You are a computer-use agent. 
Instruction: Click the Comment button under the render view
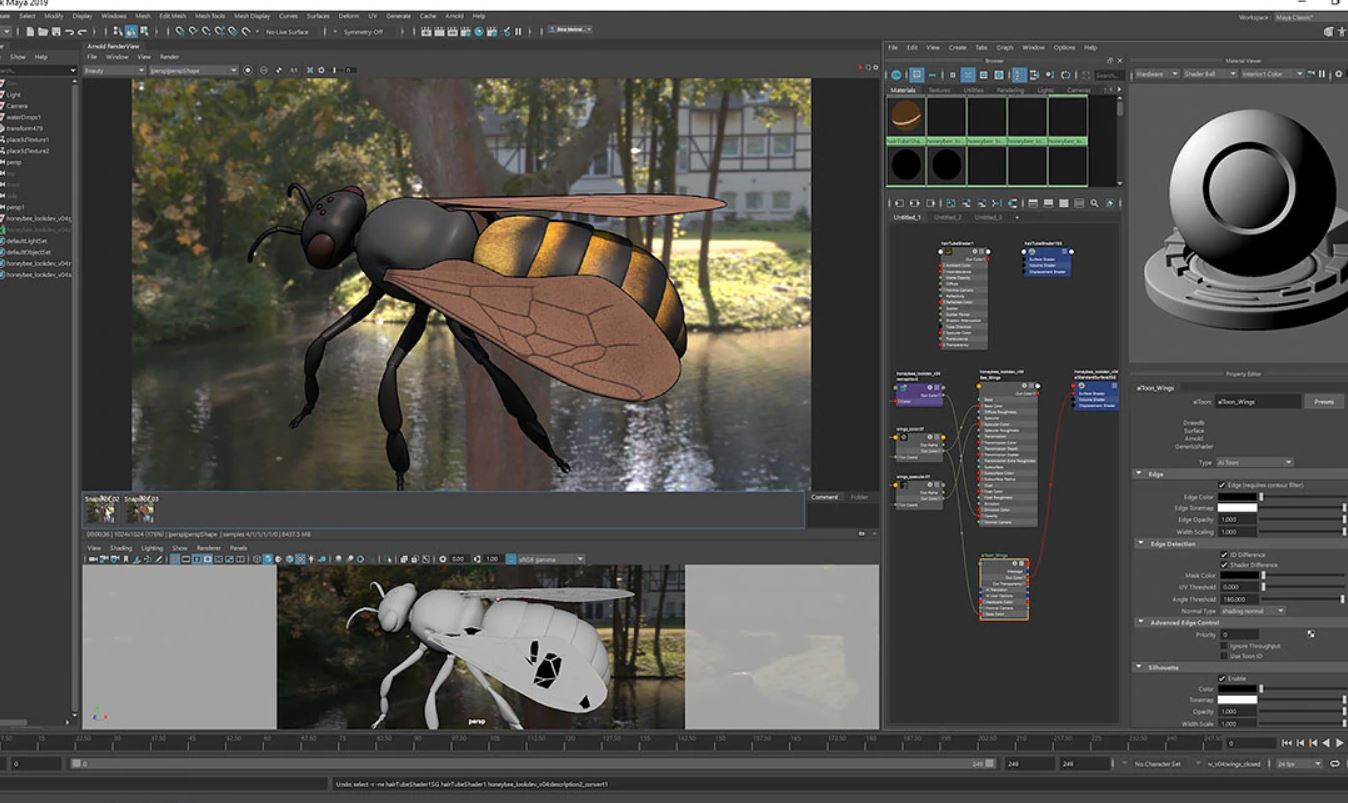click(824, 496)
